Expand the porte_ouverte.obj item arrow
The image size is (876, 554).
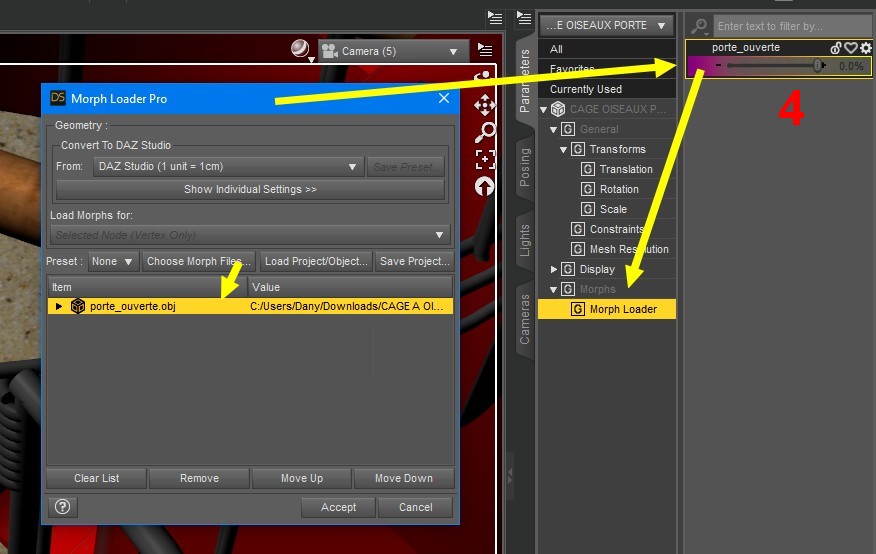(x=59, y=306)
